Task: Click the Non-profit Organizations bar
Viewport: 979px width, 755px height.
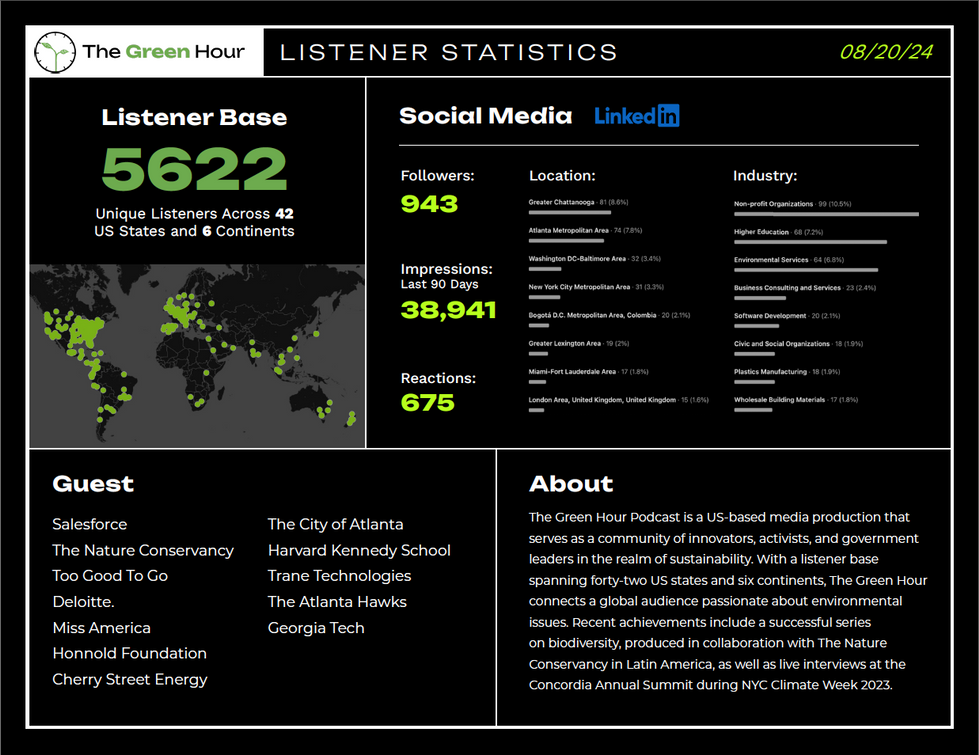Action: pyautogui.click(x=826, y=214)
